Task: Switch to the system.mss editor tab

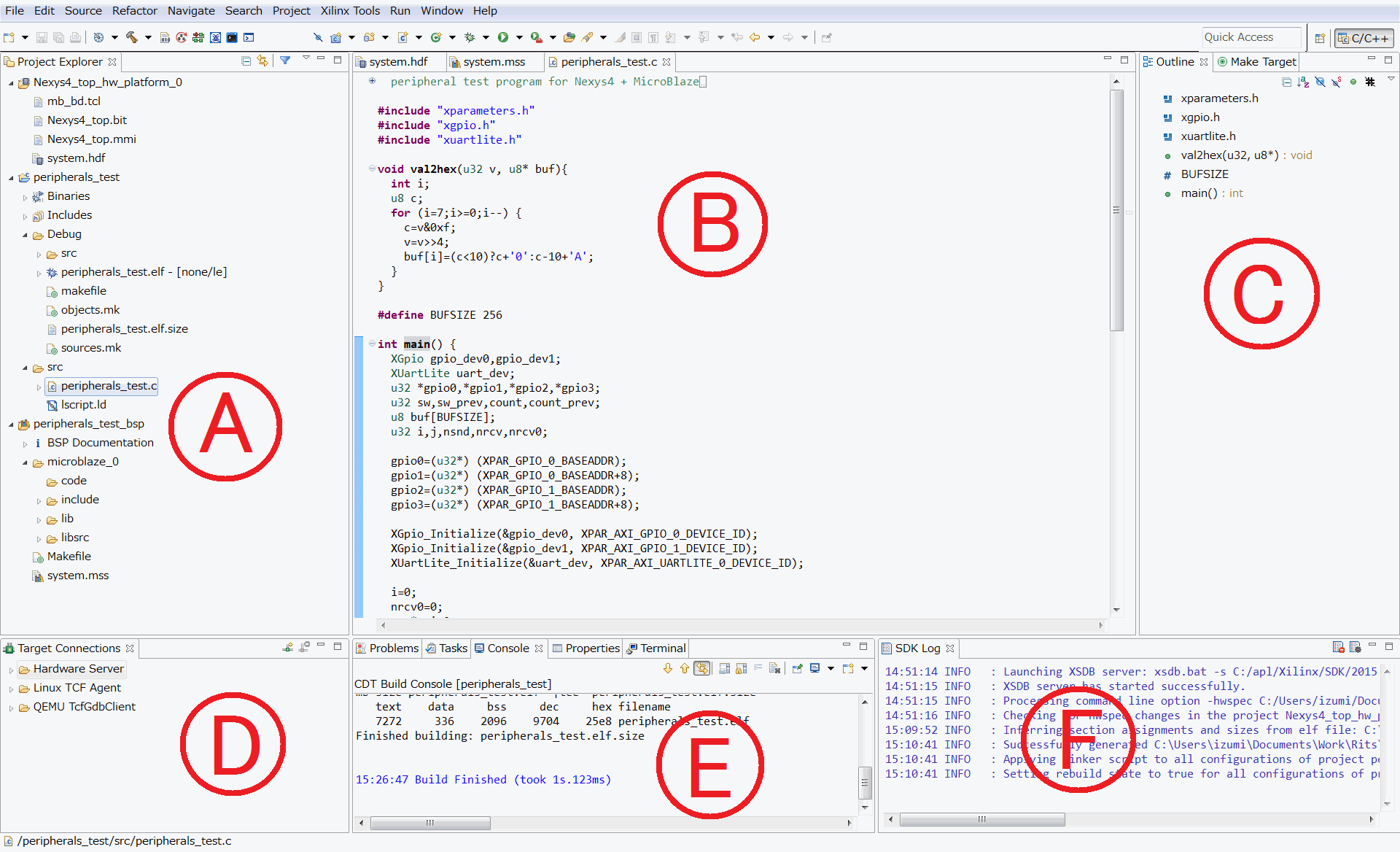Action: click(493, 62)
